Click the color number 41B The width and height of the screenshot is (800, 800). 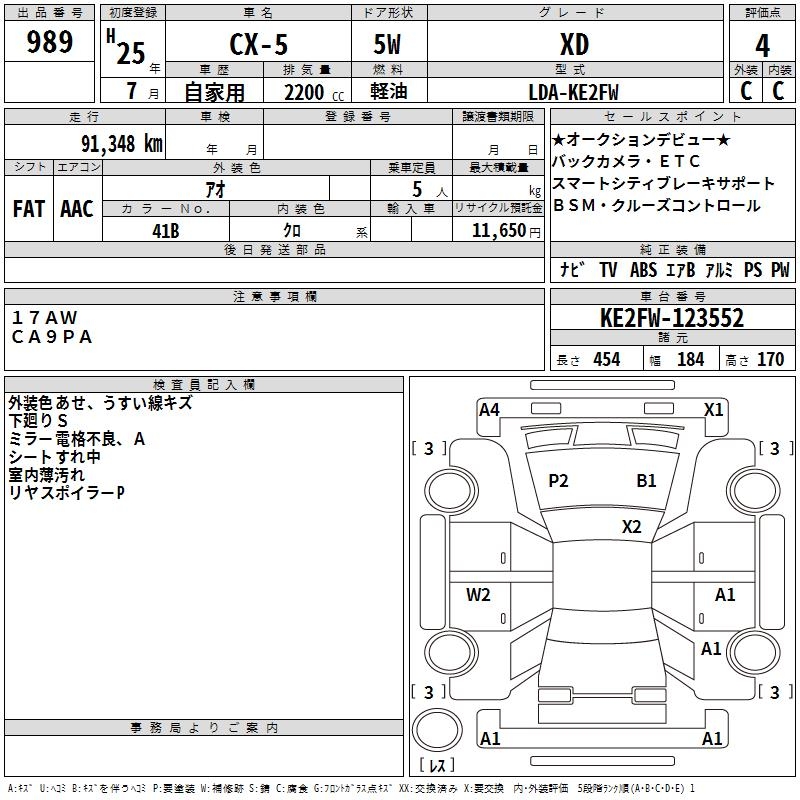[165, 230]
